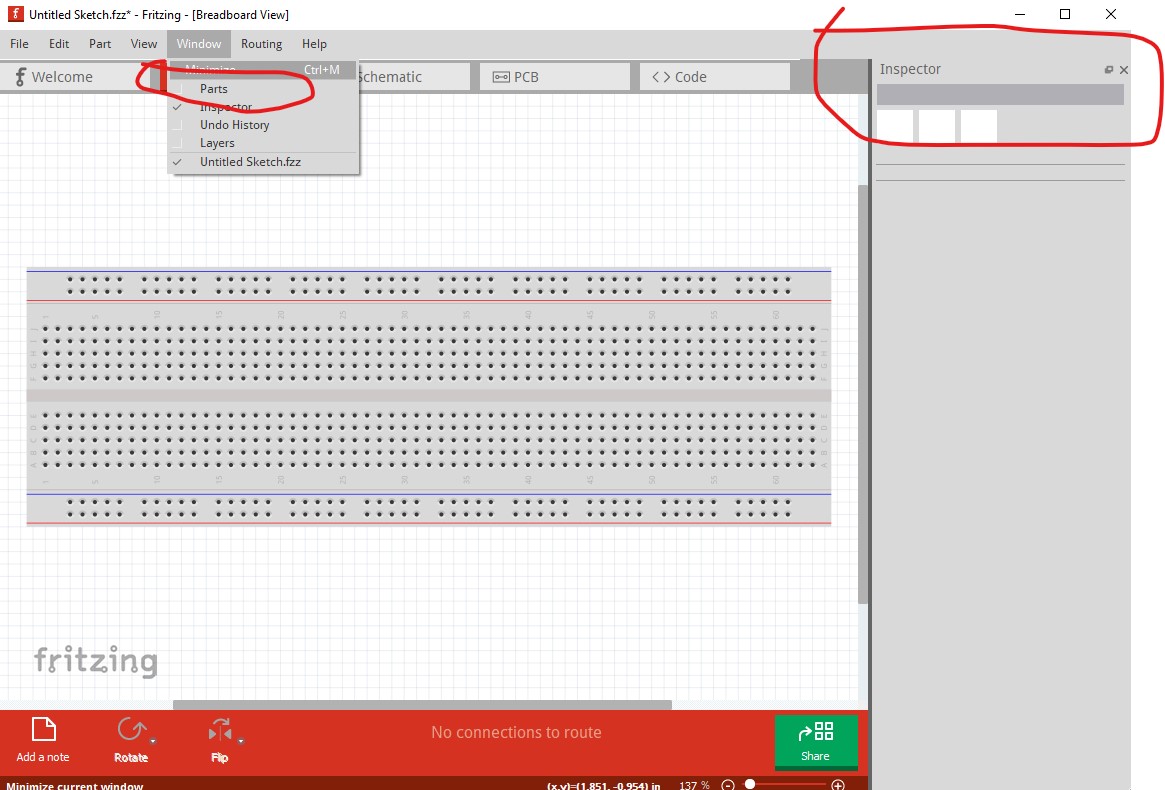Click the zoom in plus icon
Image resolution: width=1165 pixels, height=790 pixels.
pos(838,785)
